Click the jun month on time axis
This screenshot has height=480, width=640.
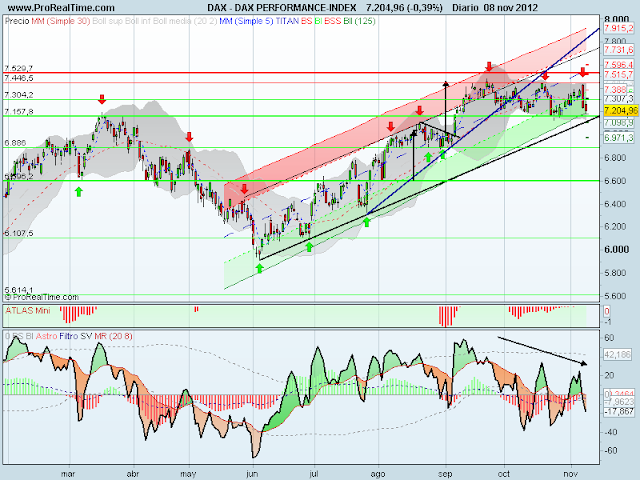pos(252,473)
